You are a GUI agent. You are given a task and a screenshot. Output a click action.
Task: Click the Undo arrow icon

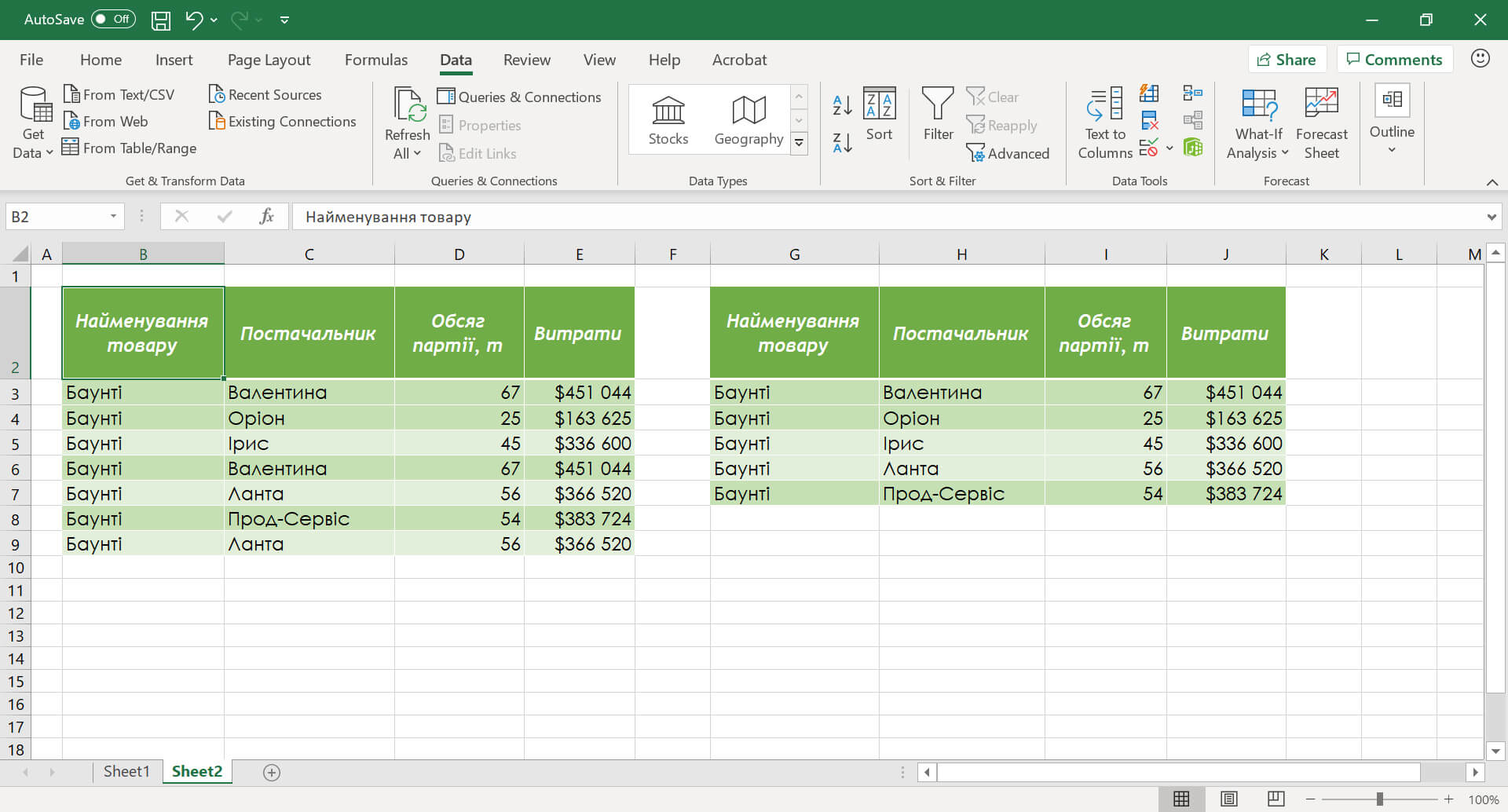(193, 20)
